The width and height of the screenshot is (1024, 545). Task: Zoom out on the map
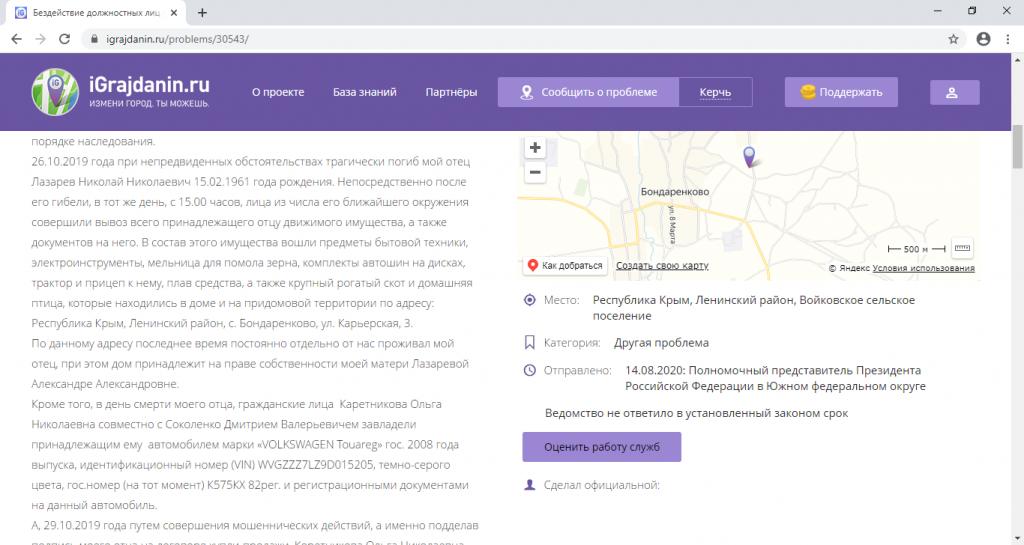[x=535, y=173]
